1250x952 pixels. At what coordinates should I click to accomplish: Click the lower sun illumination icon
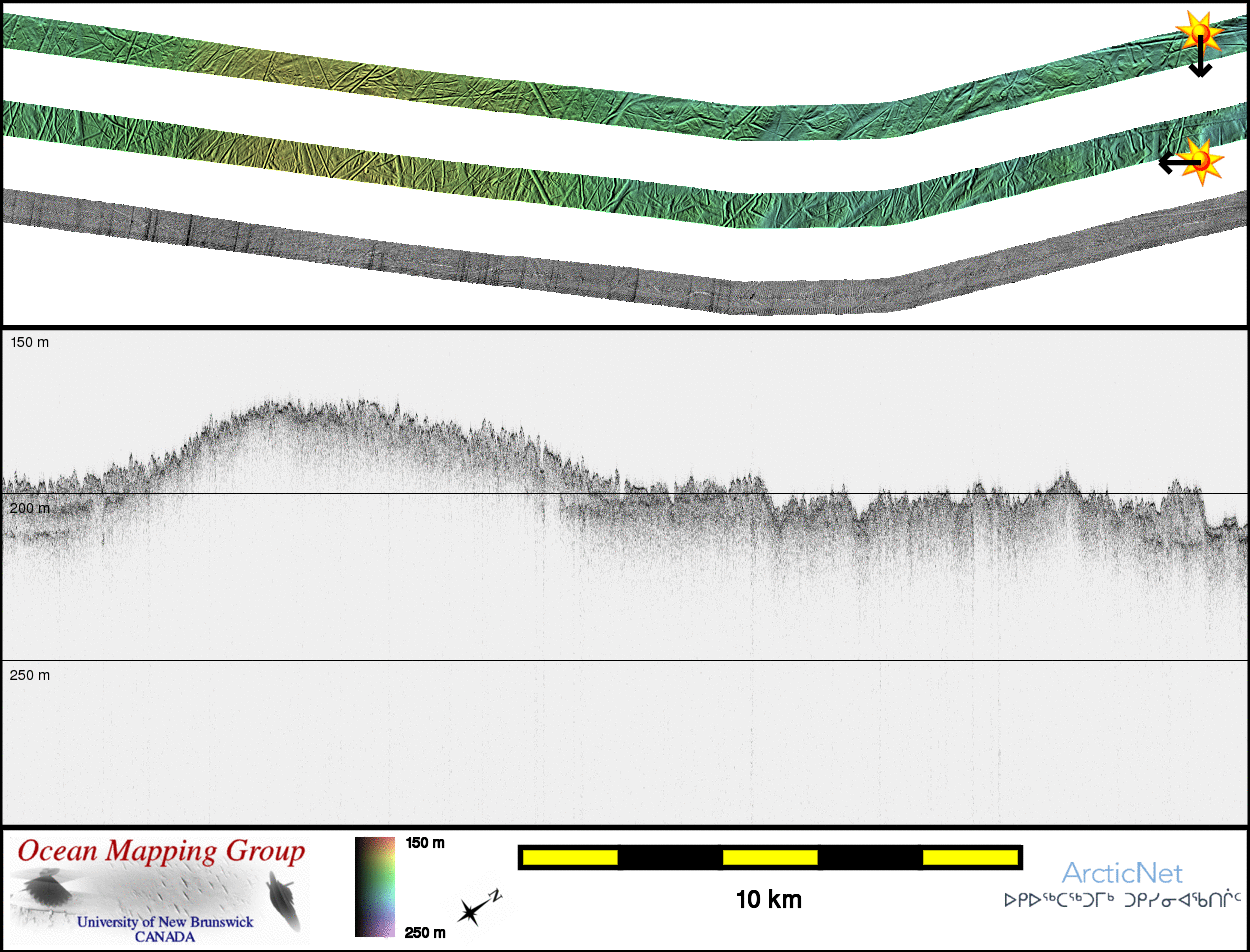1201,160
